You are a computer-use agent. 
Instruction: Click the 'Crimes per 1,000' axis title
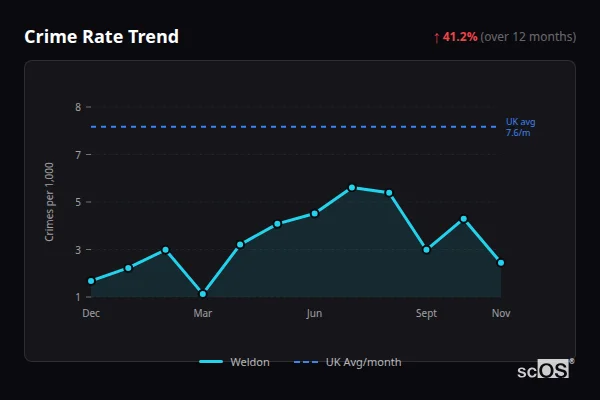[49, 202]
